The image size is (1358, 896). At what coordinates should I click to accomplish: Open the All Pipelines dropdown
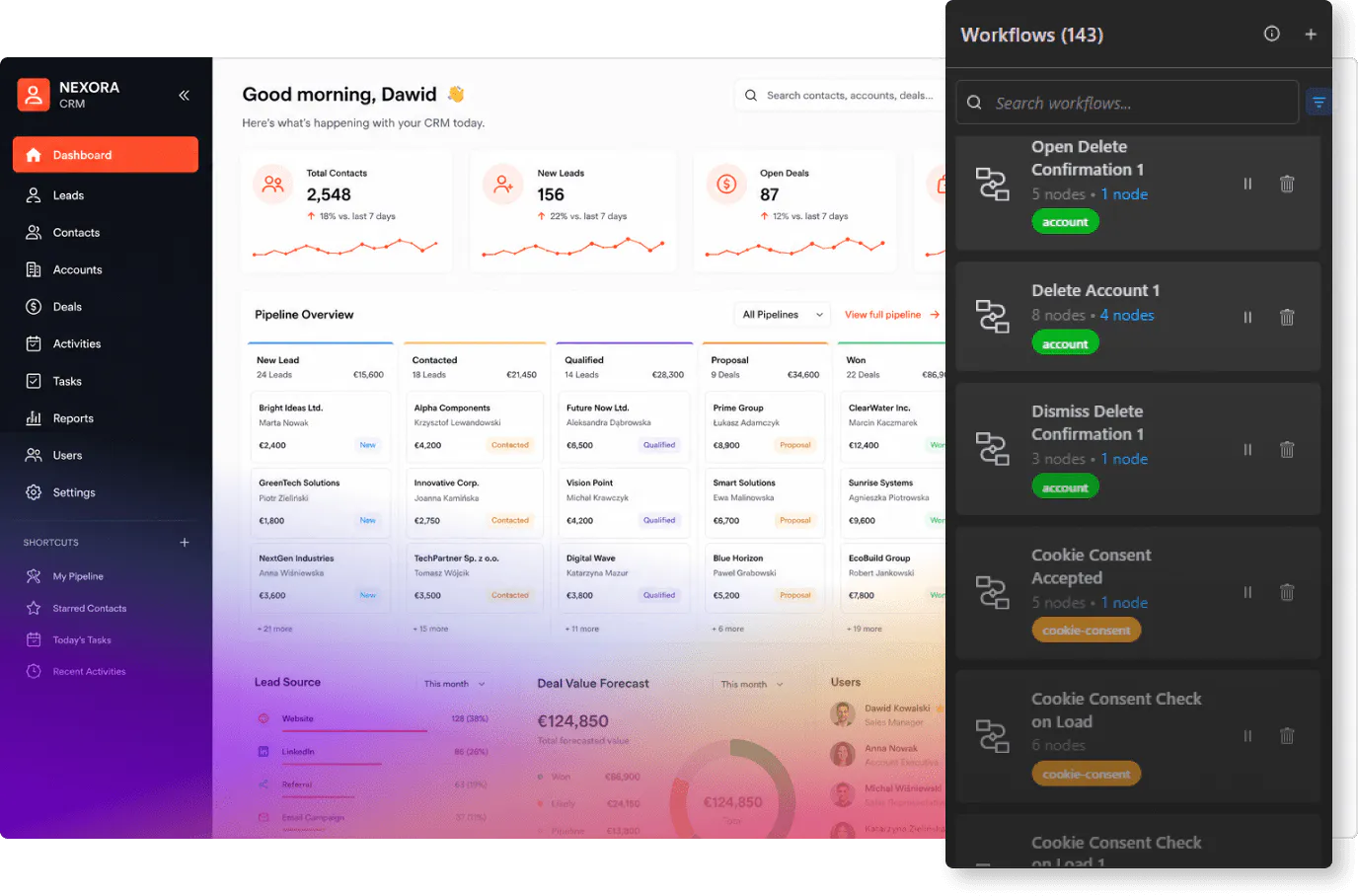point(782,315)
